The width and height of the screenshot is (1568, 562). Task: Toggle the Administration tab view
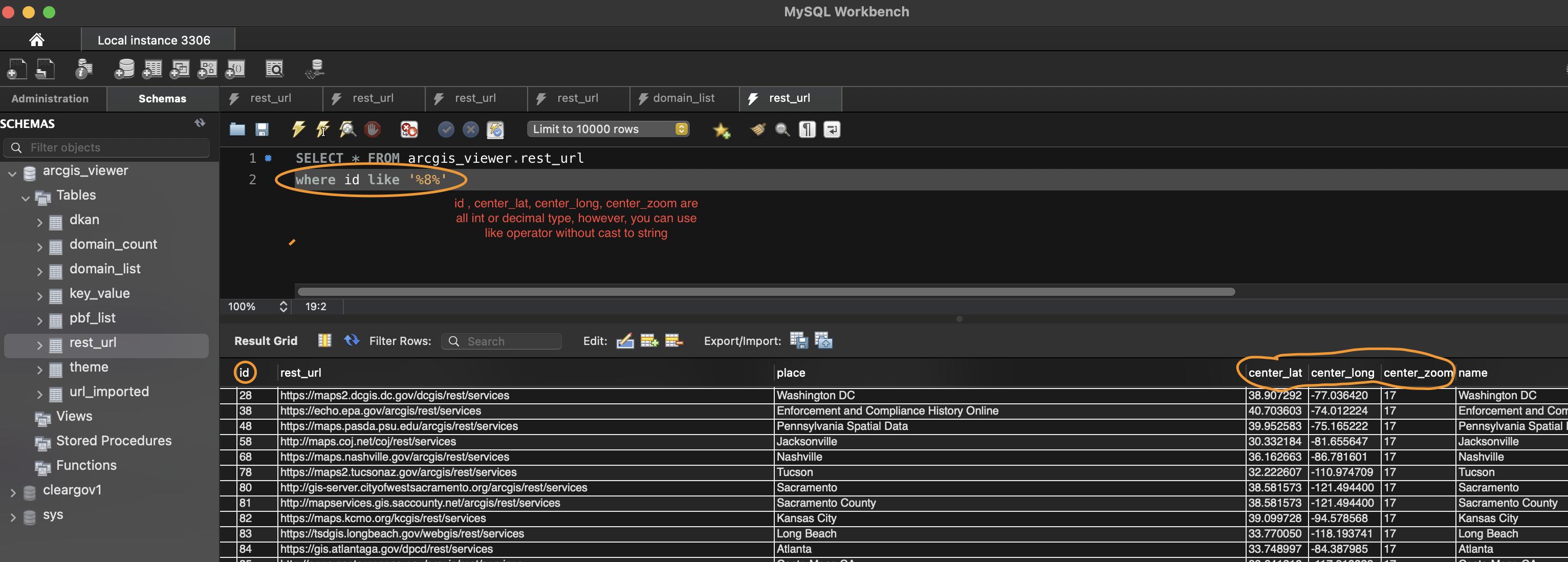49,98
